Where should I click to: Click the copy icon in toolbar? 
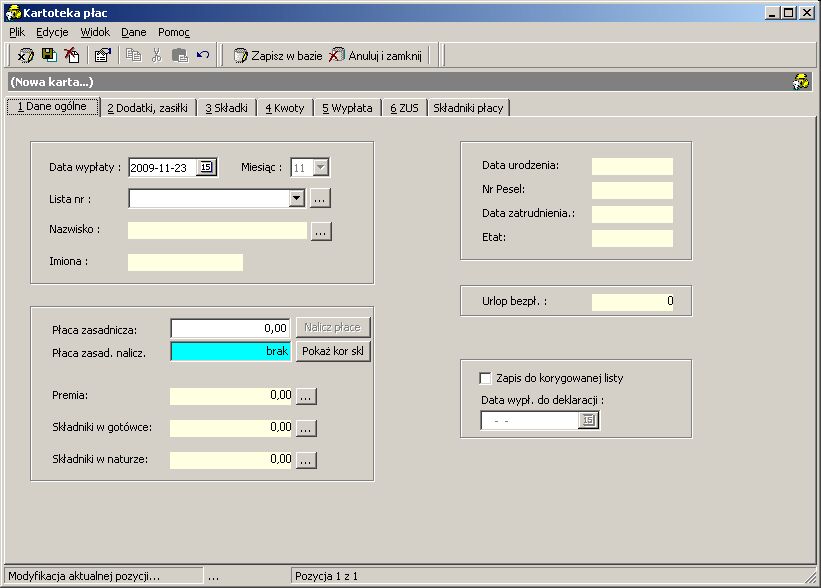134,55
